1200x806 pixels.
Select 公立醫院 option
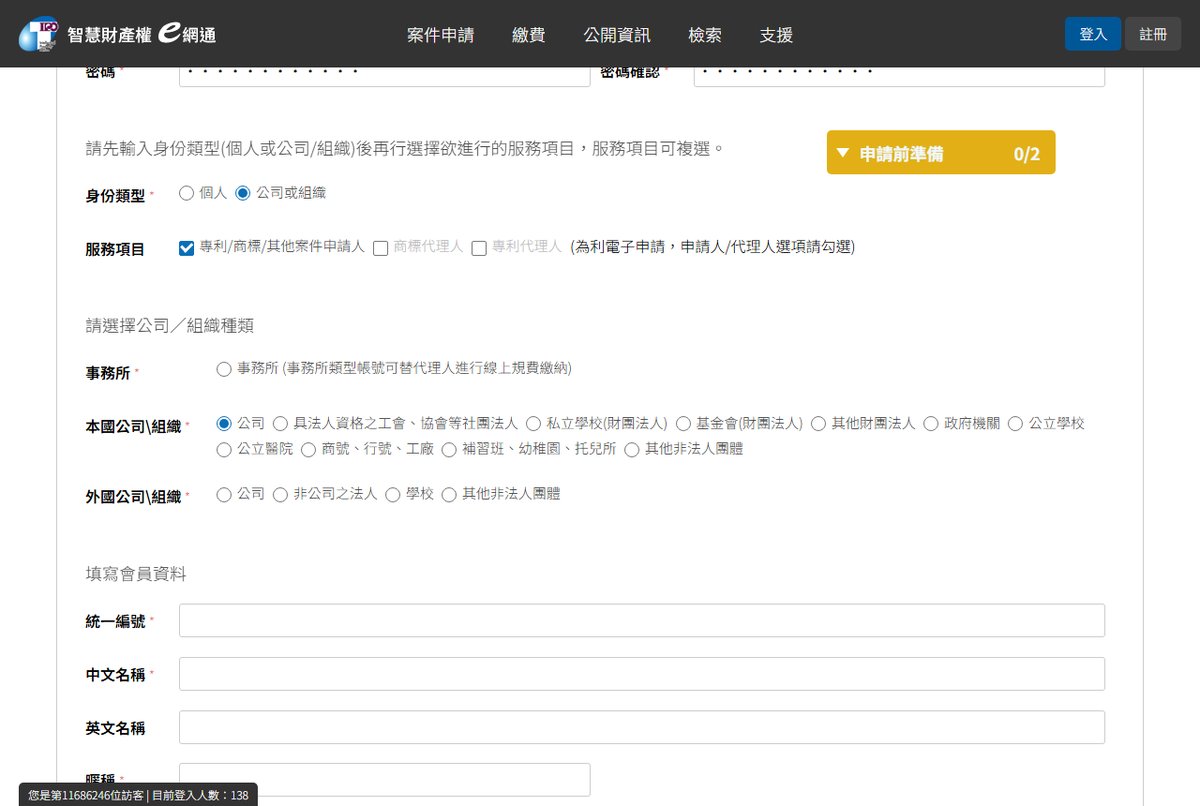tap(224, 450)
